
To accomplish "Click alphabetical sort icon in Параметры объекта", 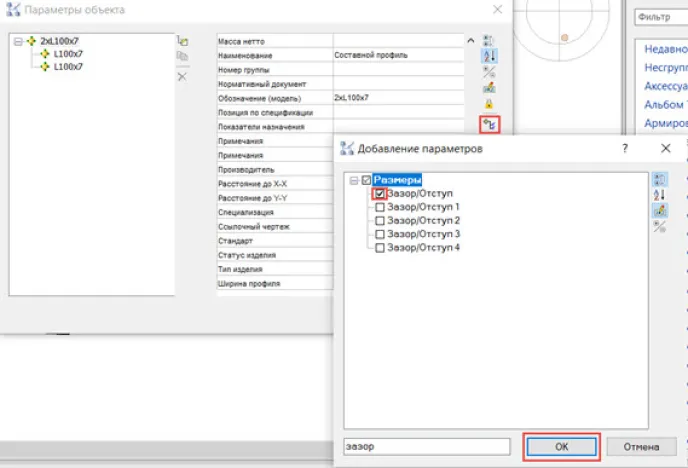I will click(x=489, y=56).
